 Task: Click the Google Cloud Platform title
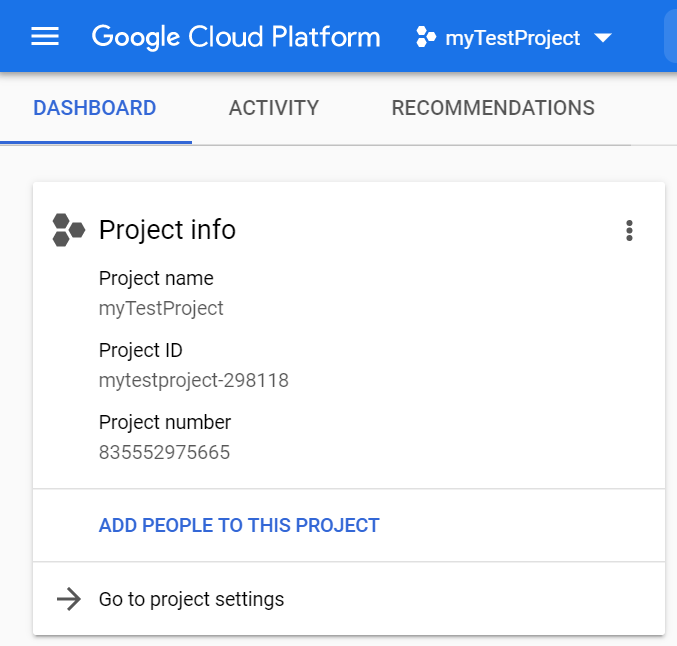(x=236, y=37)
